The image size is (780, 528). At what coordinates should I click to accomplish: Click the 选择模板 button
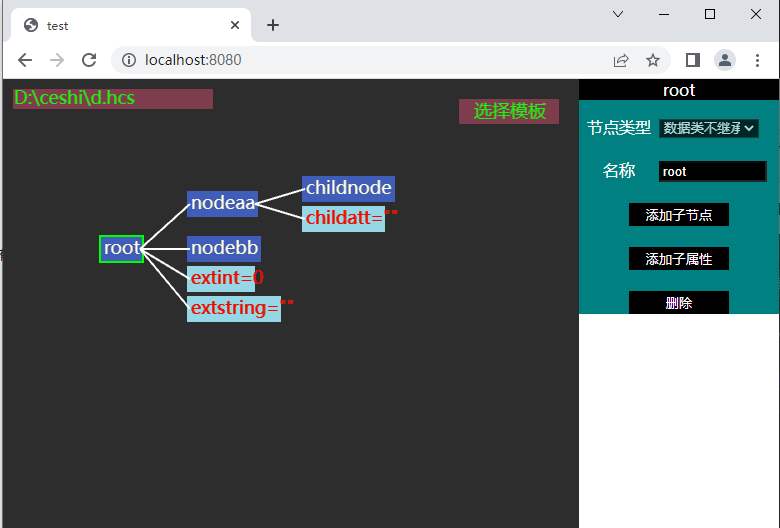tap(509, 111)
